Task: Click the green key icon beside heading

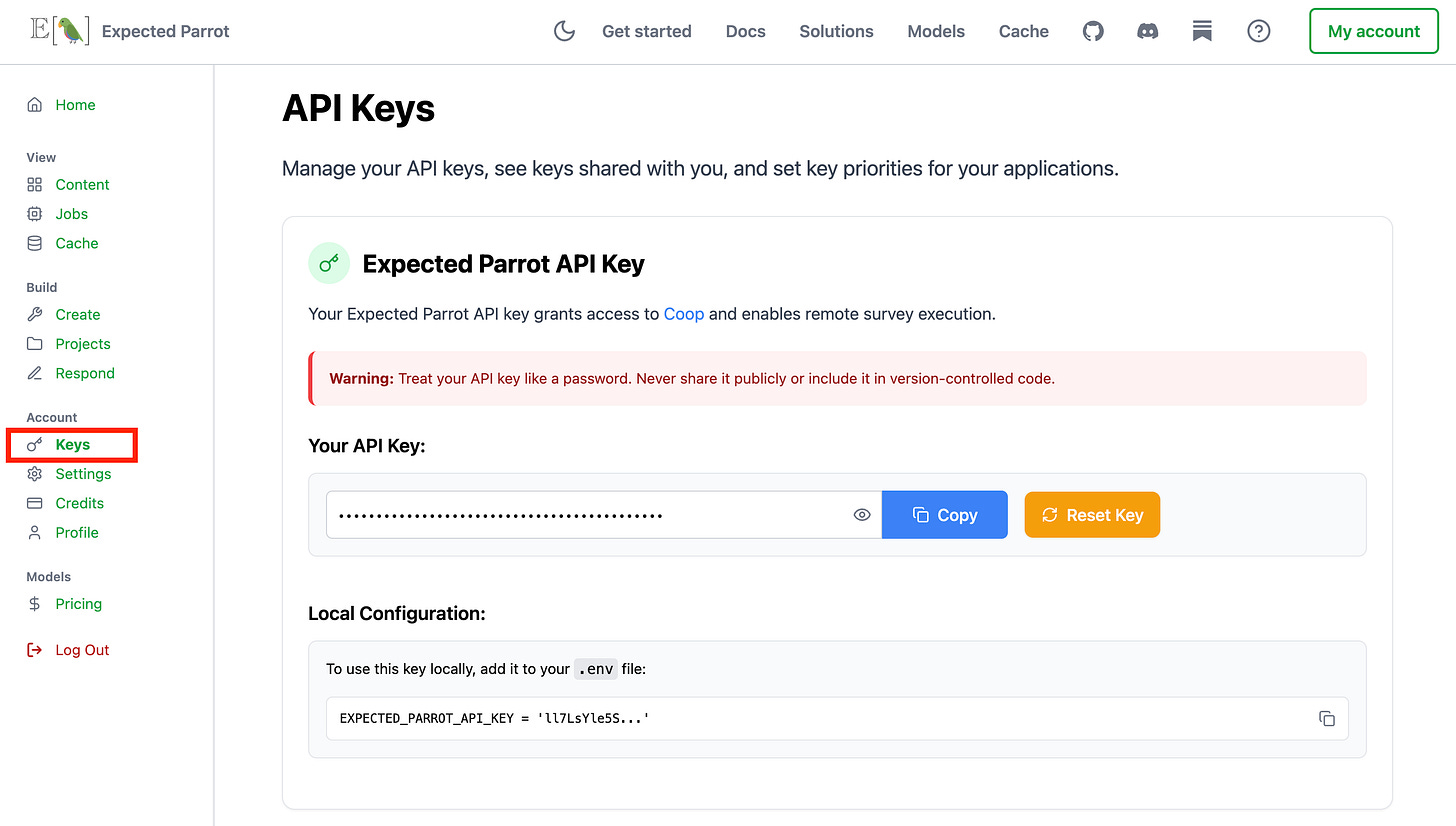Action: (x=329, y=263)
